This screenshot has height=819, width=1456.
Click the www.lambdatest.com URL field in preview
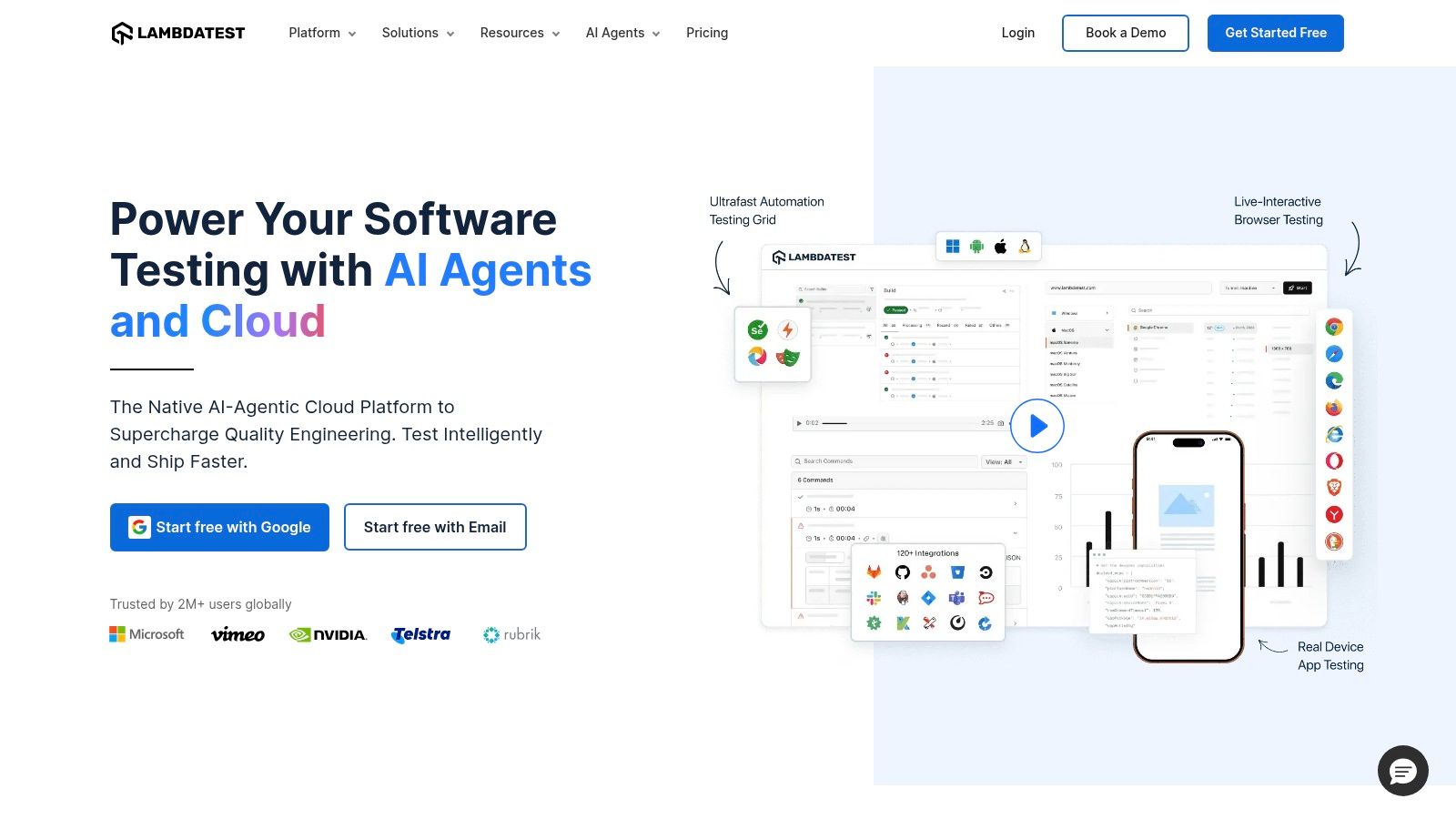click(1130, 288)
